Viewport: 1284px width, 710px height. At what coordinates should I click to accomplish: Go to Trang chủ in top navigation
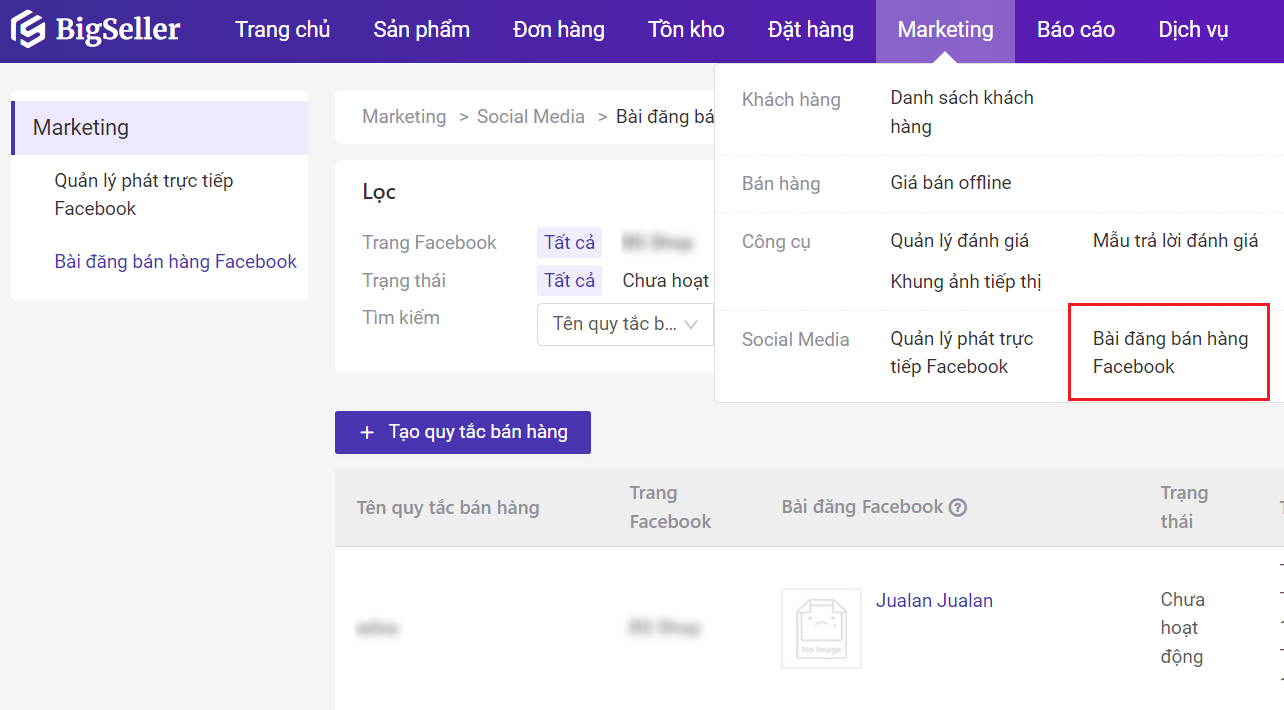click(x=283, y=30)
